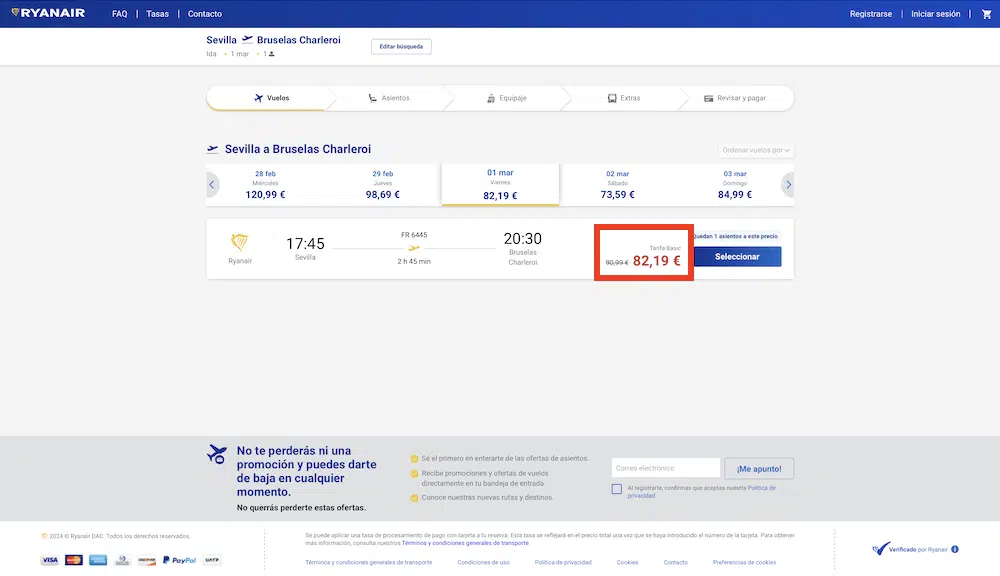Click the card icon in Revisar y pagar
The height and width of the screenshot is (576, 1000).
pos(708,98)
